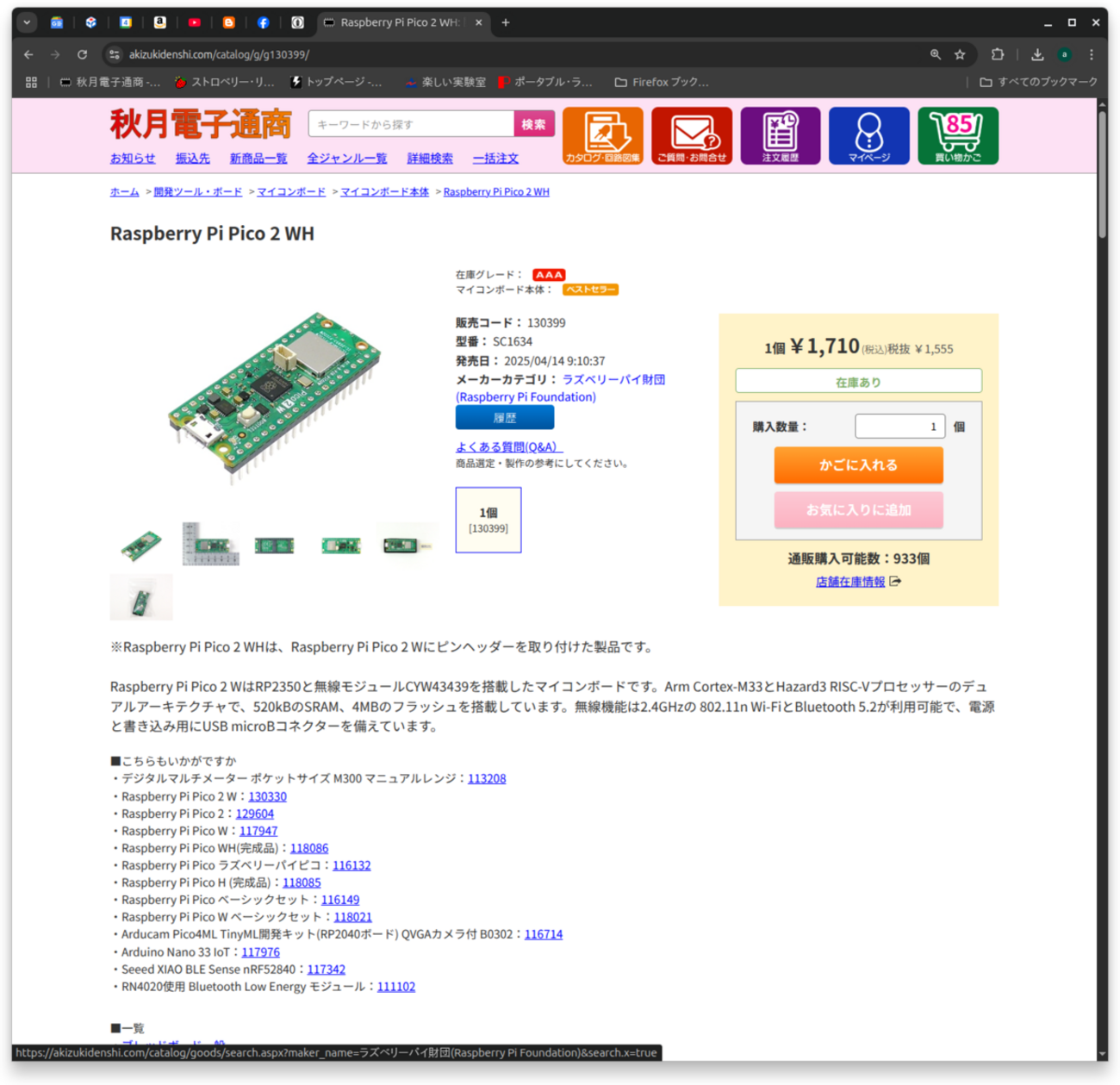
Task: Reload the page
Action: [x=82, y=54]
